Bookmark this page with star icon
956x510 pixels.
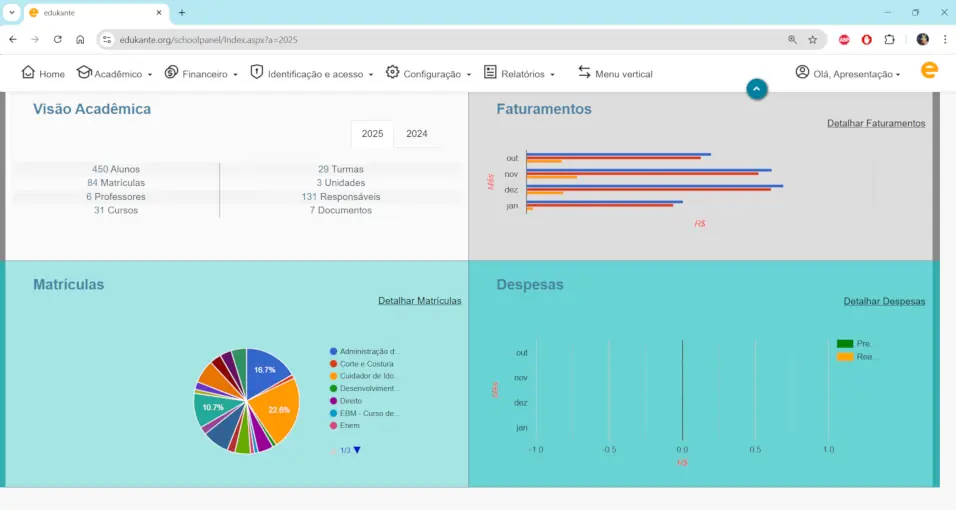(813, 40)
